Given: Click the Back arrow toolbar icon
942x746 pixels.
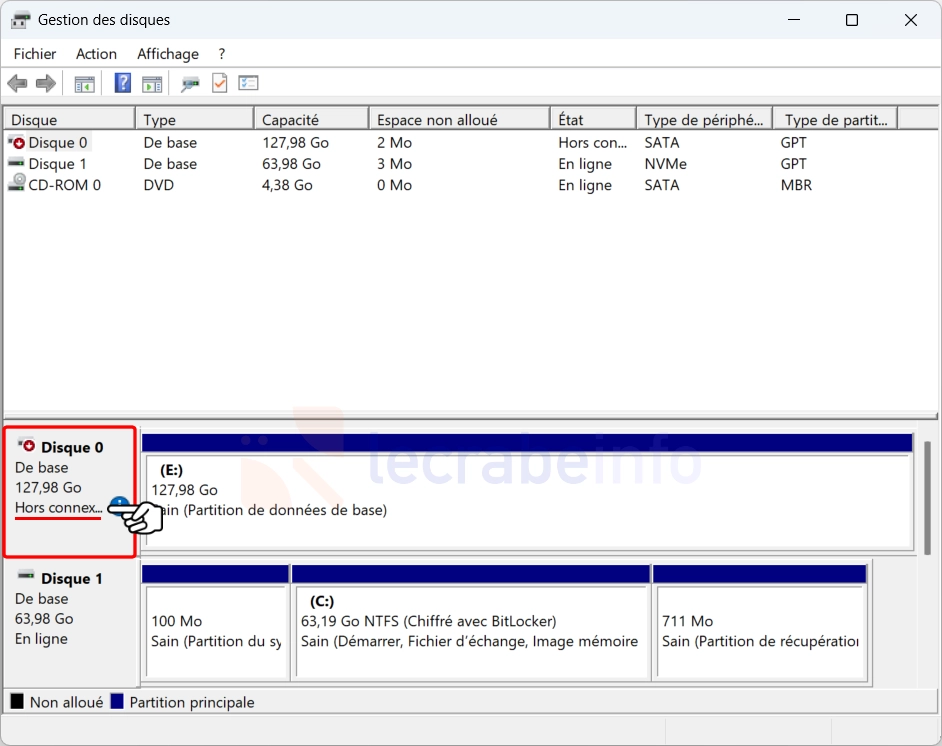Looking at the screenshot, I should [17, 83].
